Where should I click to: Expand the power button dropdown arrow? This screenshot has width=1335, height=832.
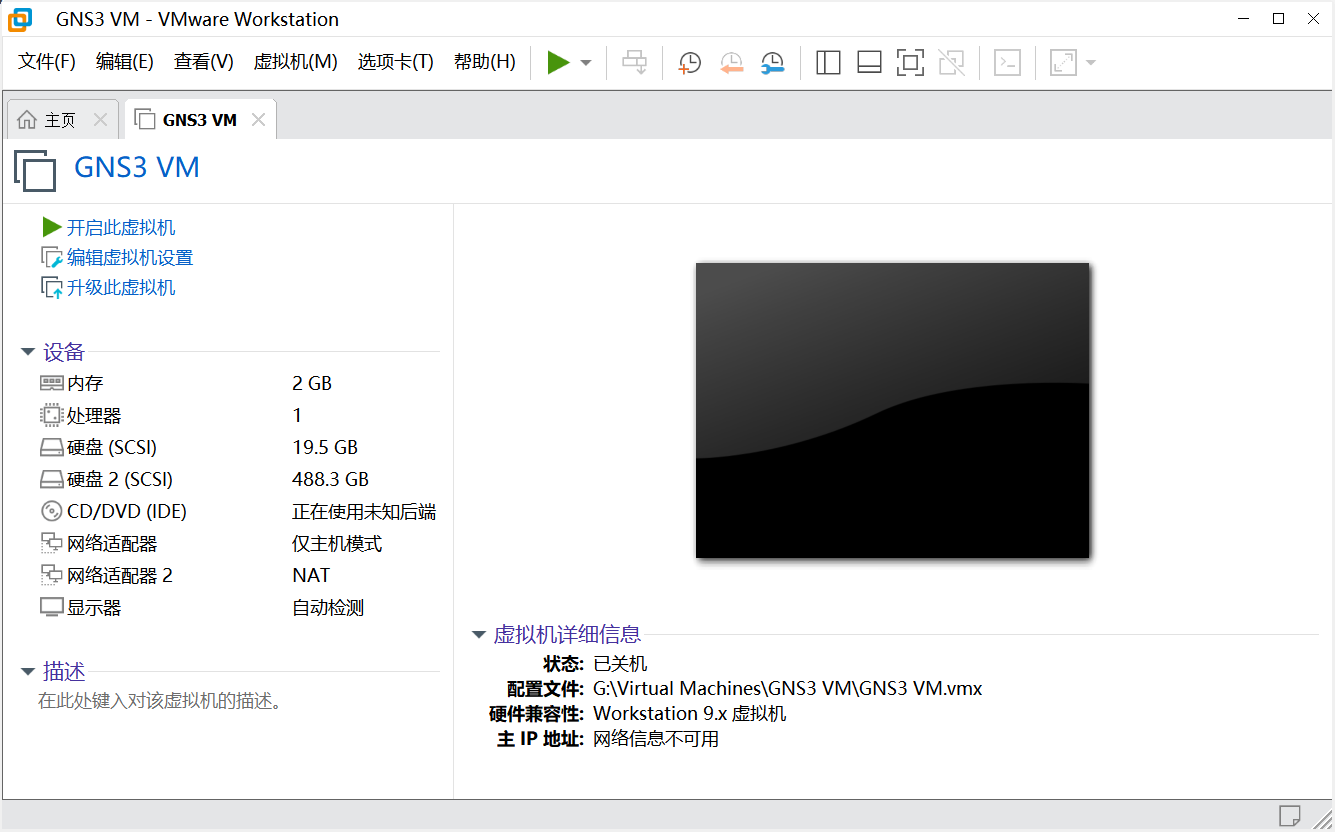[585, 62]
